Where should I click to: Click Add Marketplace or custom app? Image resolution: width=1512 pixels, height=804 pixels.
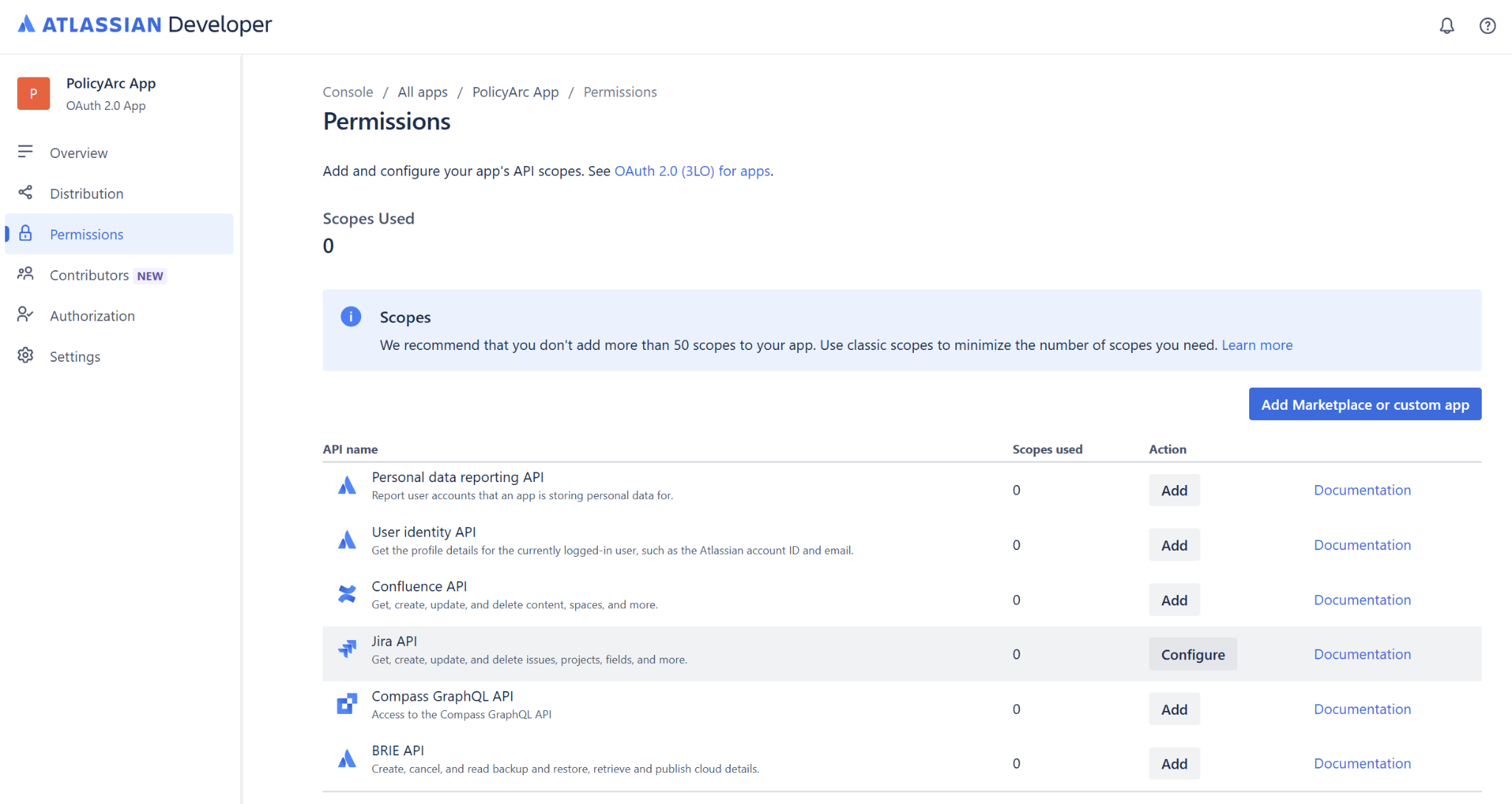tap(1365, 405)
